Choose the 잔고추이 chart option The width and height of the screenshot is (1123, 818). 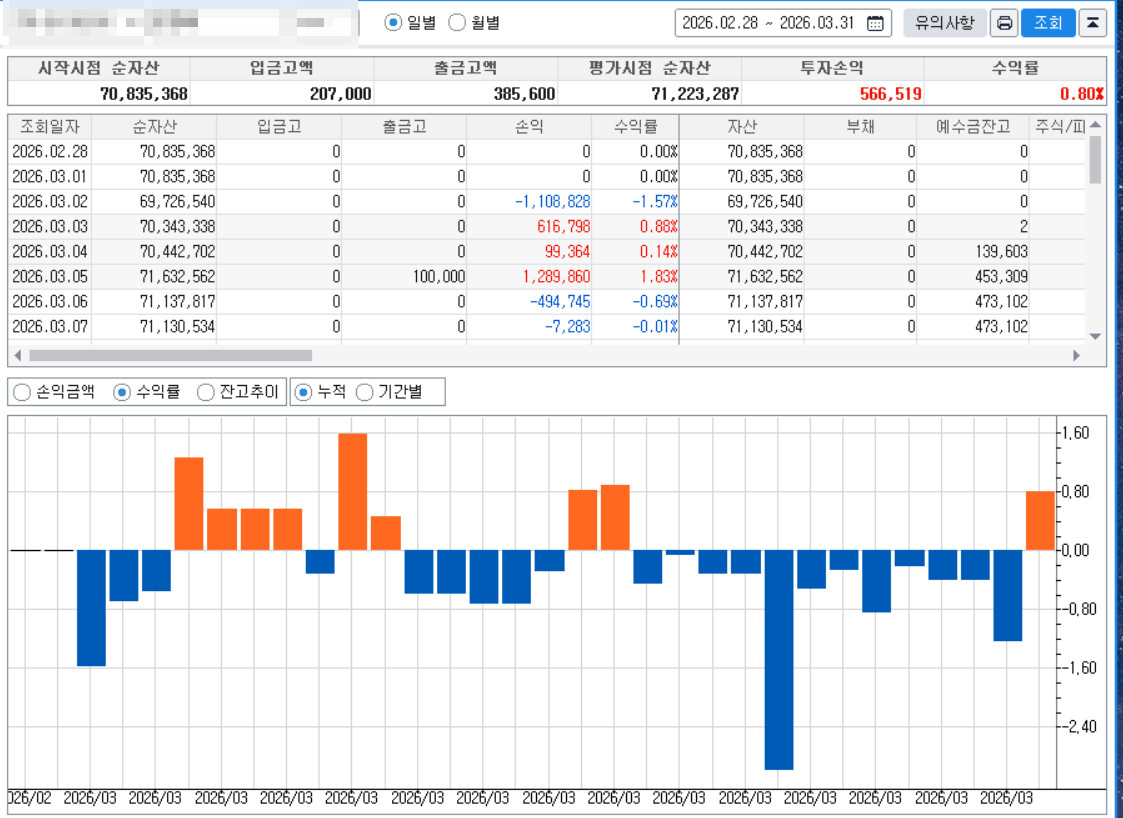[x=206, y=392]
